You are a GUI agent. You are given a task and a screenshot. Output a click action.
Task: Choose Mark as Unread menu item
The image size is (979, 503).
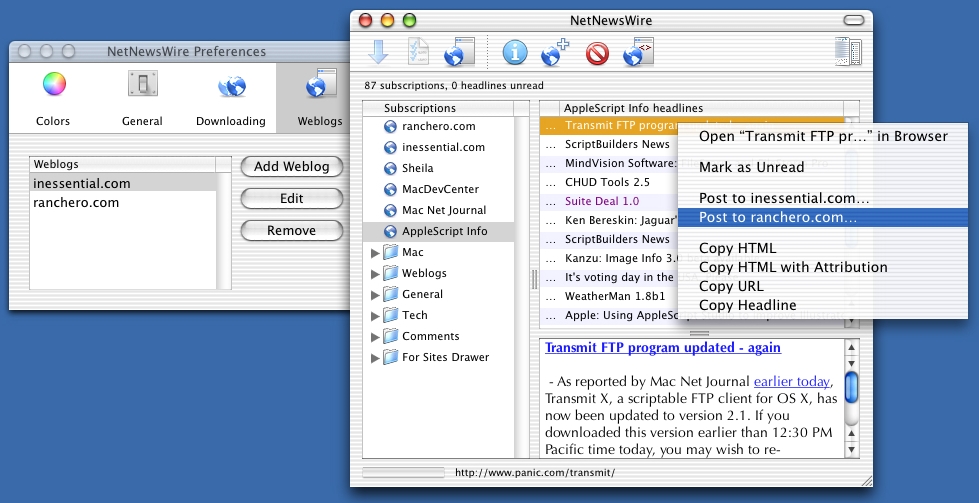tap(823, 167)
